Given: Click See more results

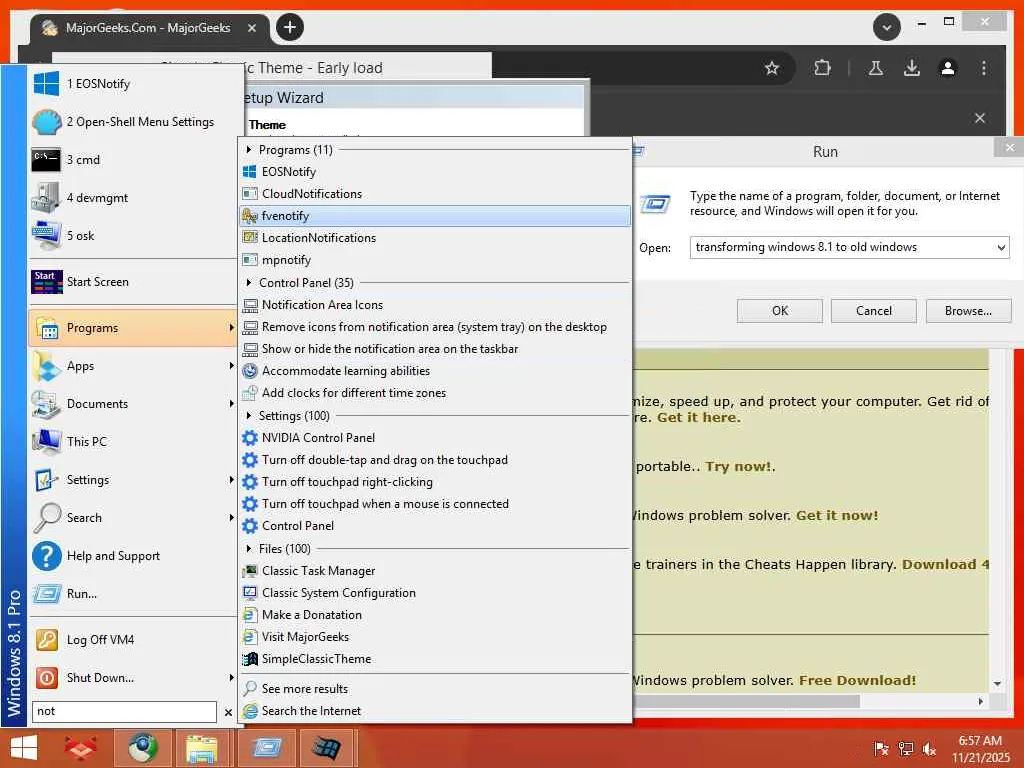Looking at the screenshot, I should [435, 688].
